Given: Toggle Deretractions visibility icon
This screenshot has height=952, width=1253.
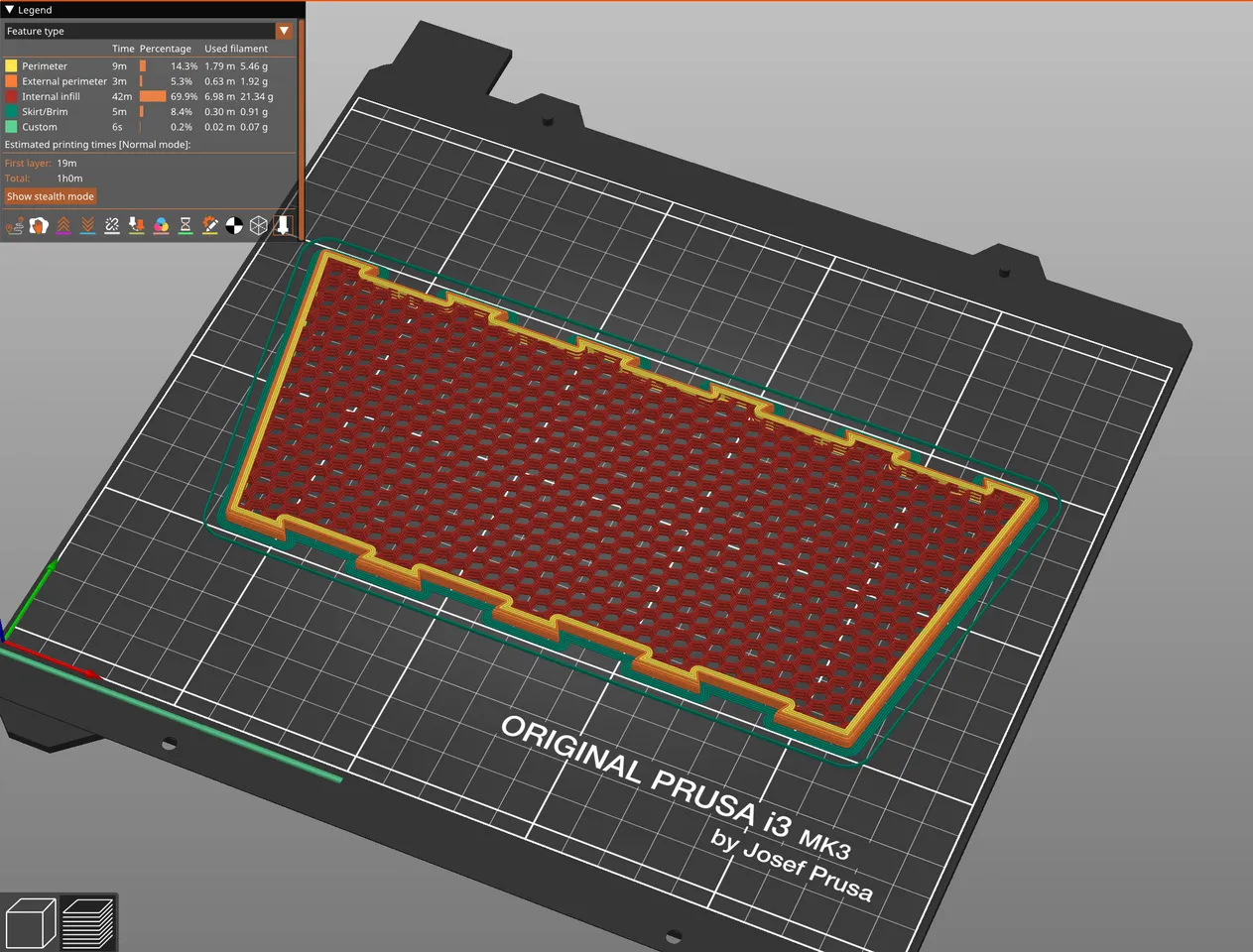Looking at the screenshot, I should pos(87,226).
